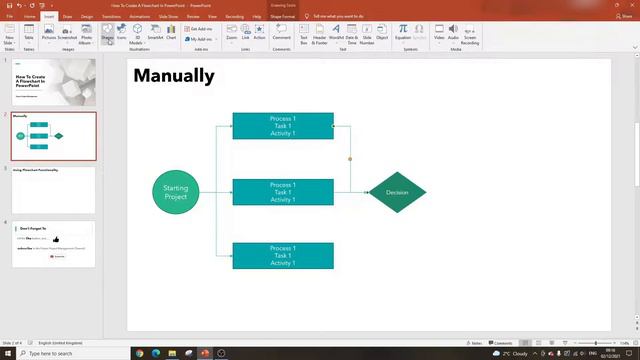Collapse the ribbon with the chevron
Image resolution: width=640 pixels, height=360 pixels.
pyautogui.click(x=635, y=47)
